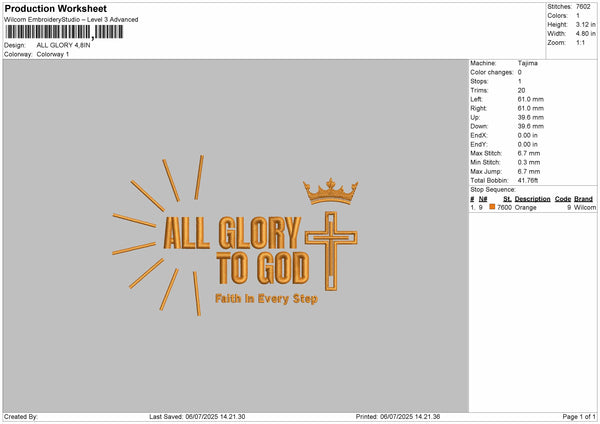The height and width of the screenshot is (424, 600).
Task: Click the 'Last Saved: 06/07/2025' footer text
Action: 197,417
